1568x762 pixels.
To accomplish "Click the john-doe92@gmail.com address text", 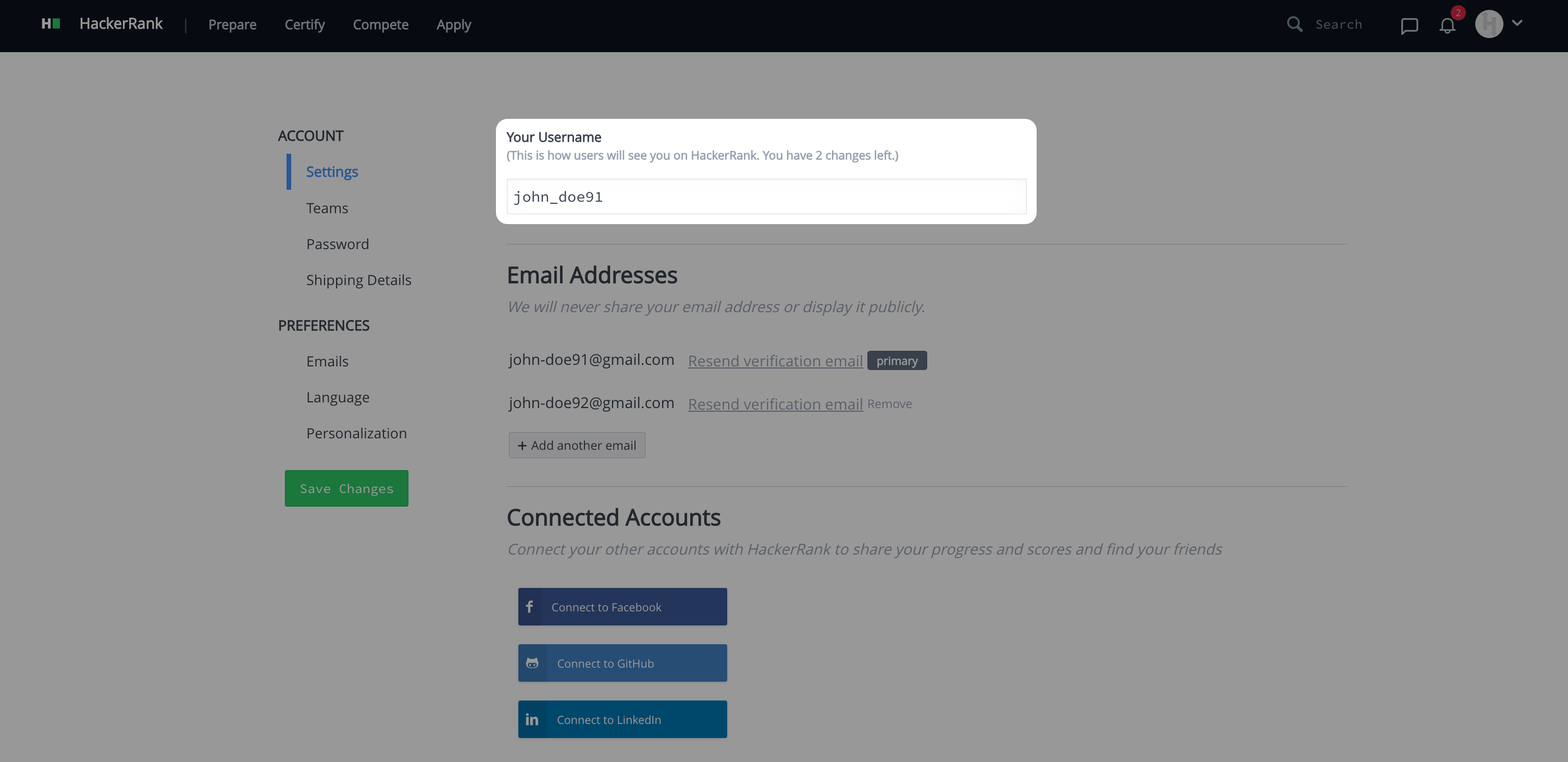I will click(x=592, y=403).
